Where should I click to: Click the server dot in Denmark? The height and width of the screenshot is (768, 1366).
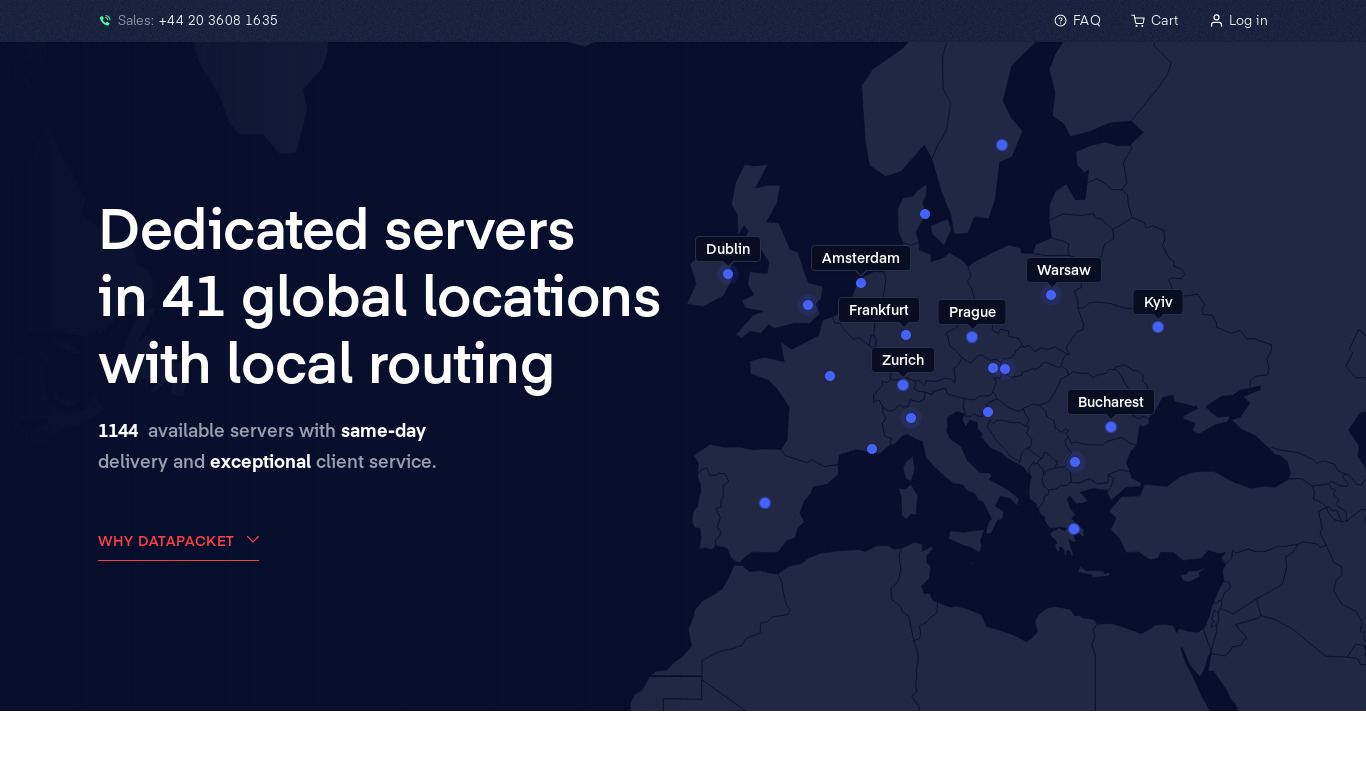pyautogui.click(x=925, y=214)
